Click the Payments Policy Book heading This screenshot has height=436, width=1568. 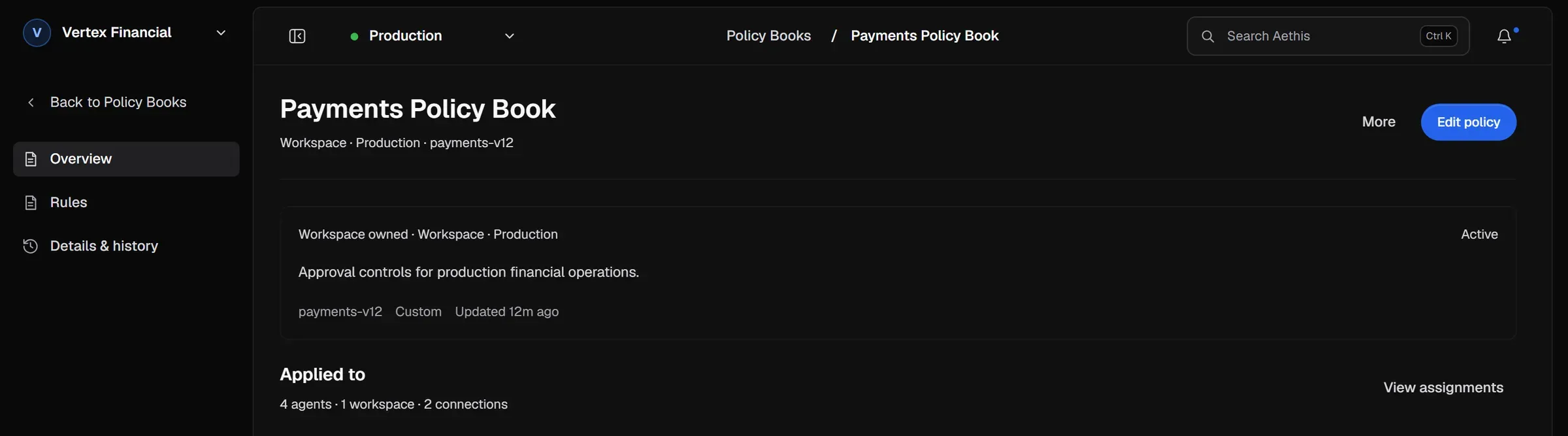pos(417,109)
